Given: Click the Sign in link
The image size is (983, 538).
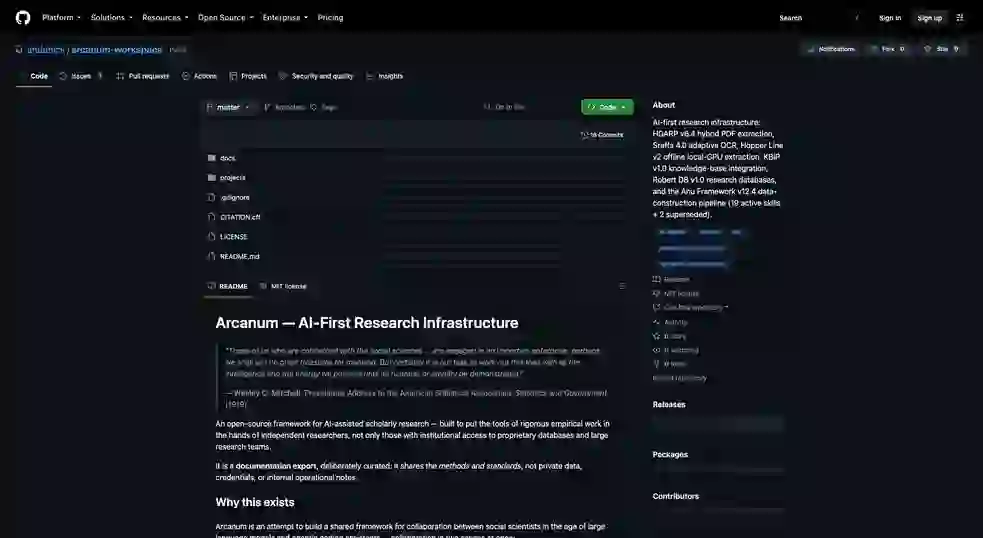Looking at the screenshot, I should click(x=890, y=18).
